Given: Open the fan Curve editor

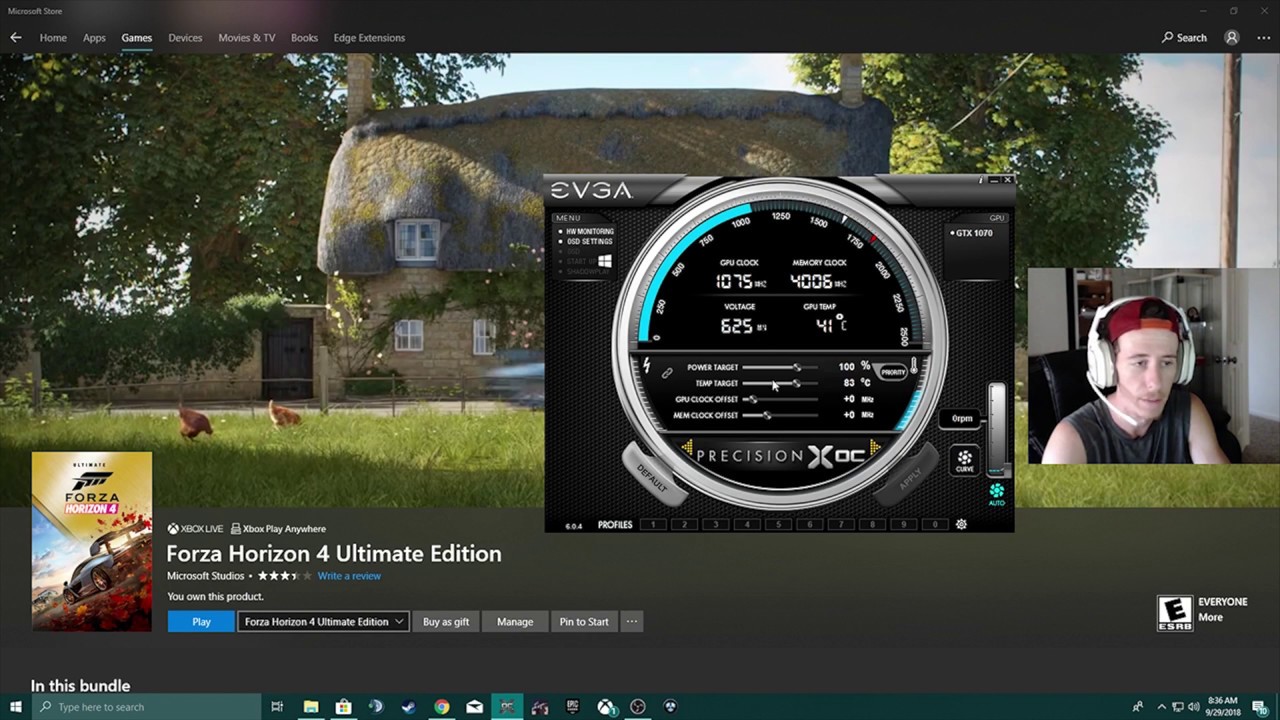Looking at the screenshot, I should 964,460.
